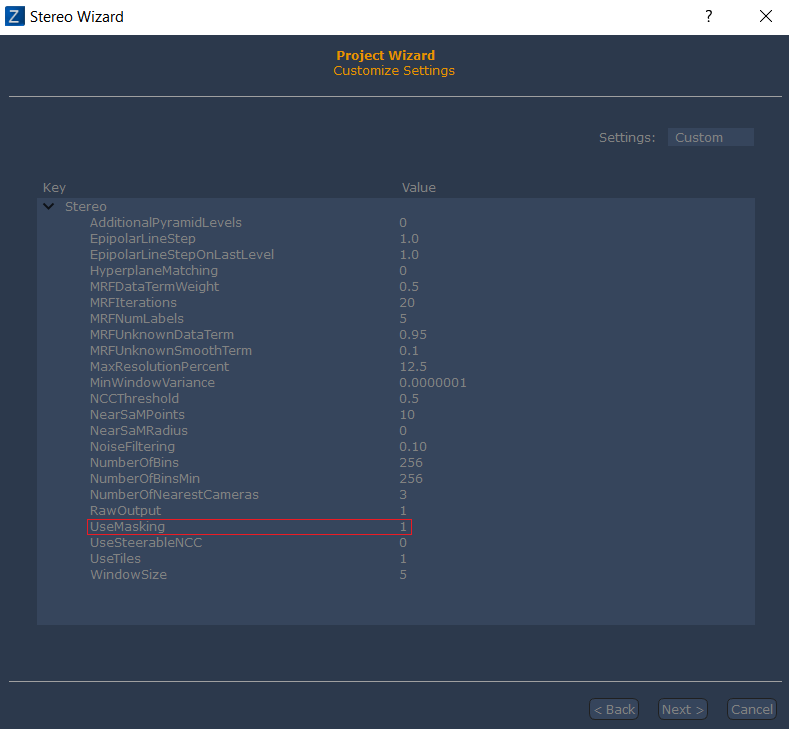Close the Stereo Wizard window
This screenshot has height=729, width=789.
point(765,17)
